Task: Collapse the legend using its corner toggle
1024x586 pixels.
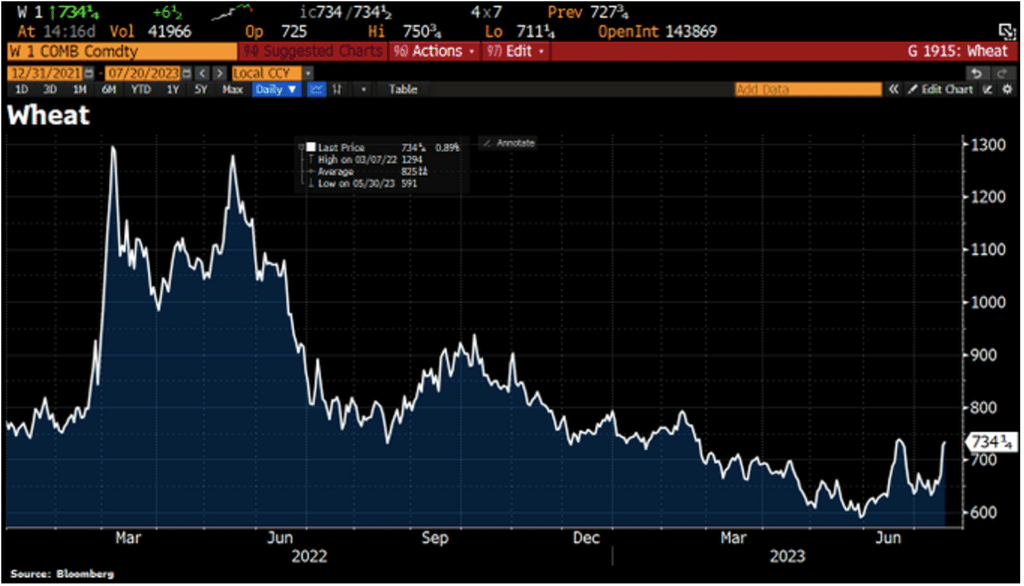Action: pos(301,147)
